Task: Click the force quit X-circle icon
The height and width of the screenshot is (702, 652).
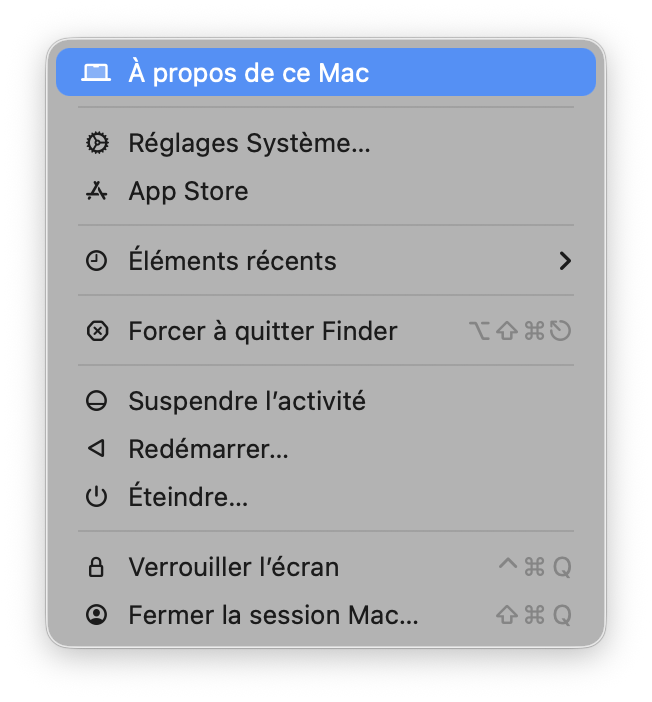Action: point(96,331)
